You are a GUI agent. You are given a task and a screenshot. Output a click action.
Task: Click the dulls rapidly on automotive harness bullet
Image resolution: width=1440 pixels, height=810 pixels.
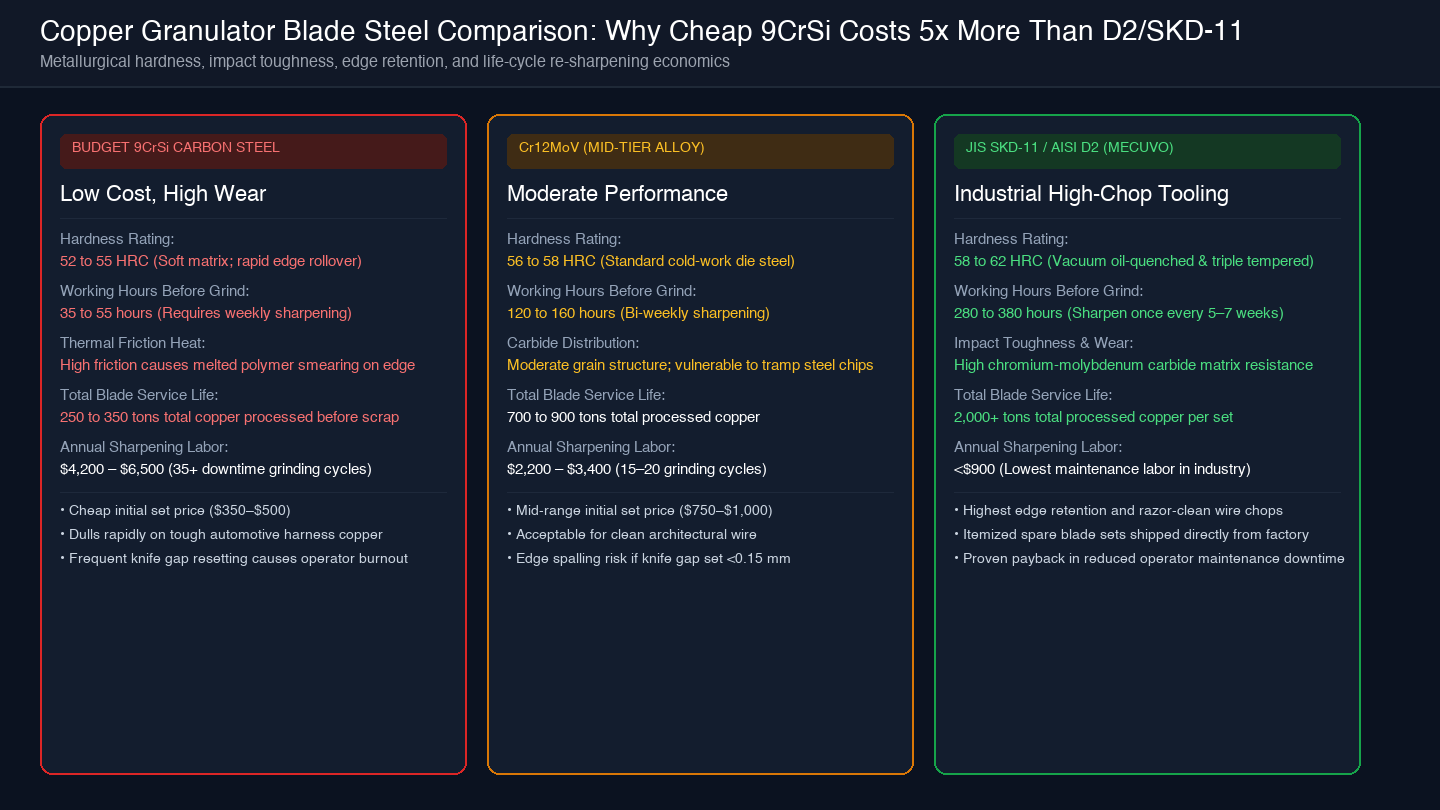coord(221,534)
